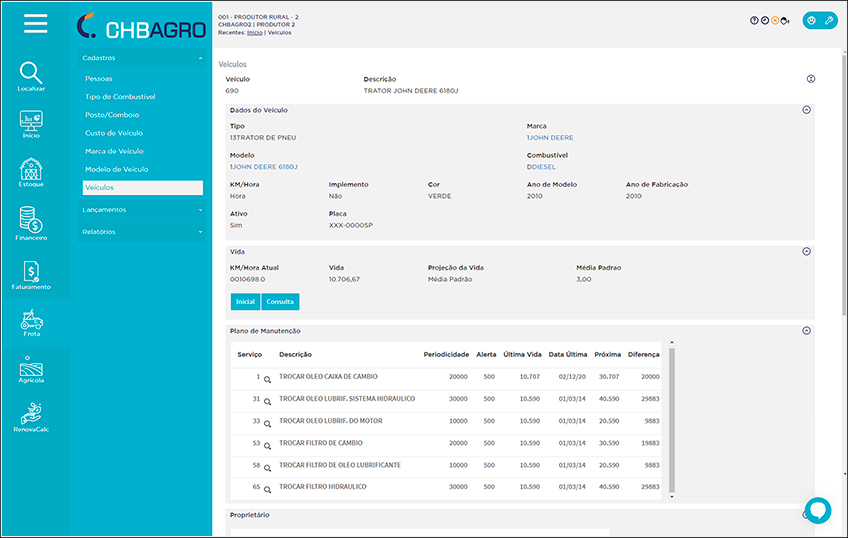The height and width of the screenshot is (538, 848).
Task: Launch the RenovaCalc tool
Action: pyautogui.click(x=31, y=414)
